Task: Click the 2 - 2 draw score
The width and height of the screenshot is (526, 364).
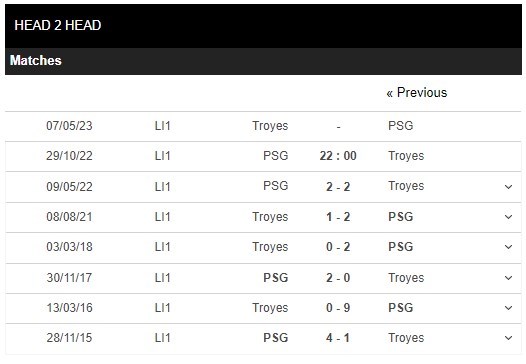Action: (x=338, y=187)
